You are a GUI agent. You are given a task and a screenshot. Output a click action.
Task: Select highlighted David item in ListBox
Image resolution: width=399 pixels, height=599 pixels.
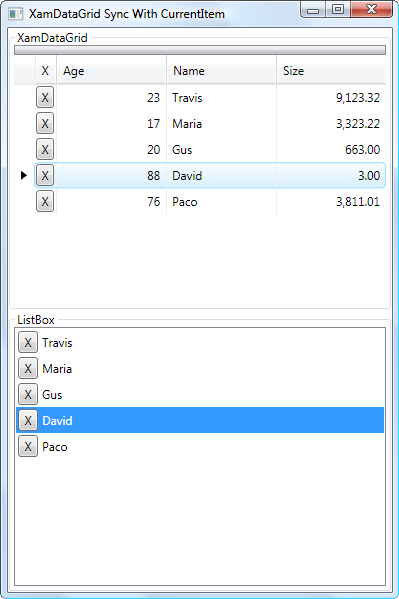pos(200,420)
